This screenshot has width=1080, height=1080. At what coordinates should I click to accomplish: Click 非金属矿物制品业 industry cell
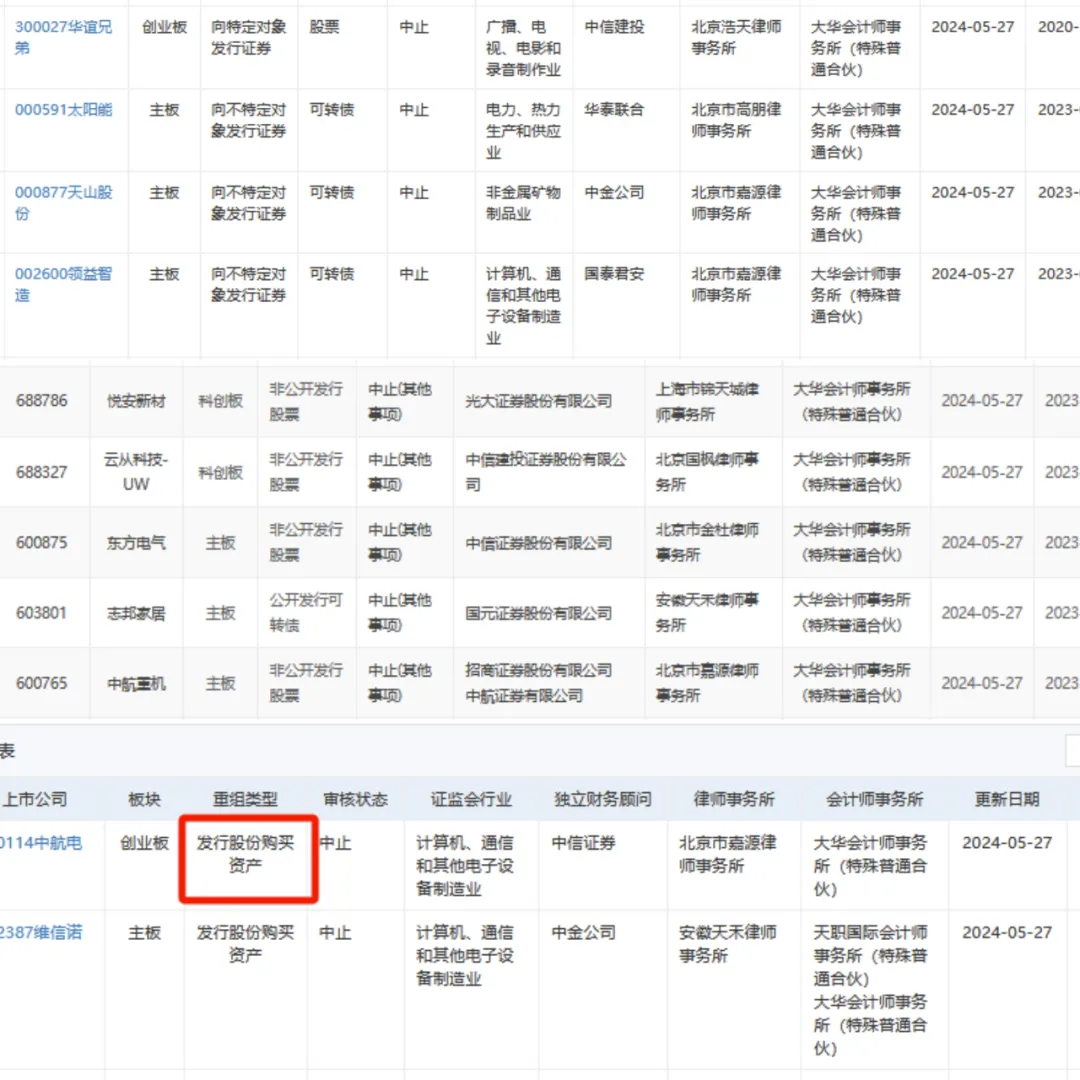(x=523, y=202)
